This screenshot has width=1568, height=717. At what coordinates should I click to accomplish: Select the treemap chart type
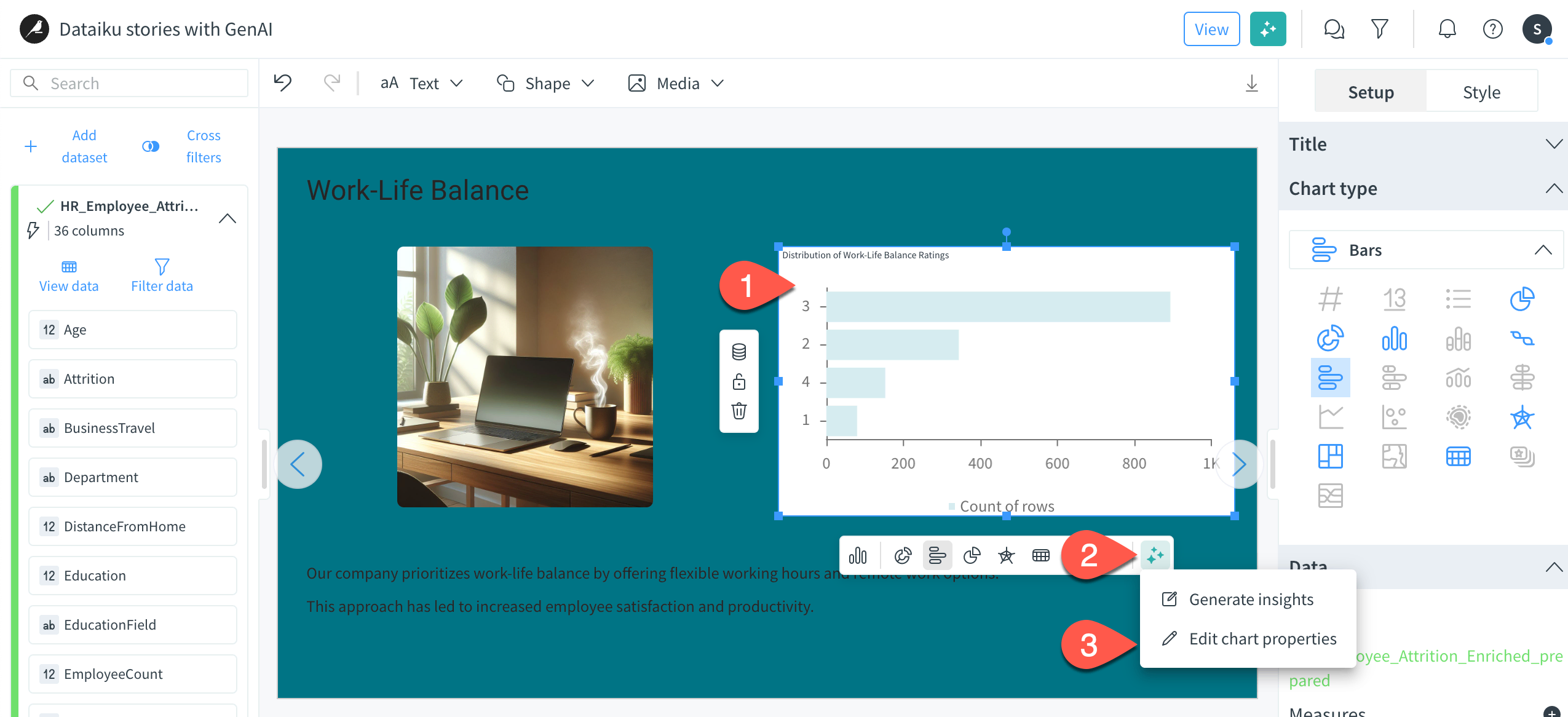pos(1331,456)
